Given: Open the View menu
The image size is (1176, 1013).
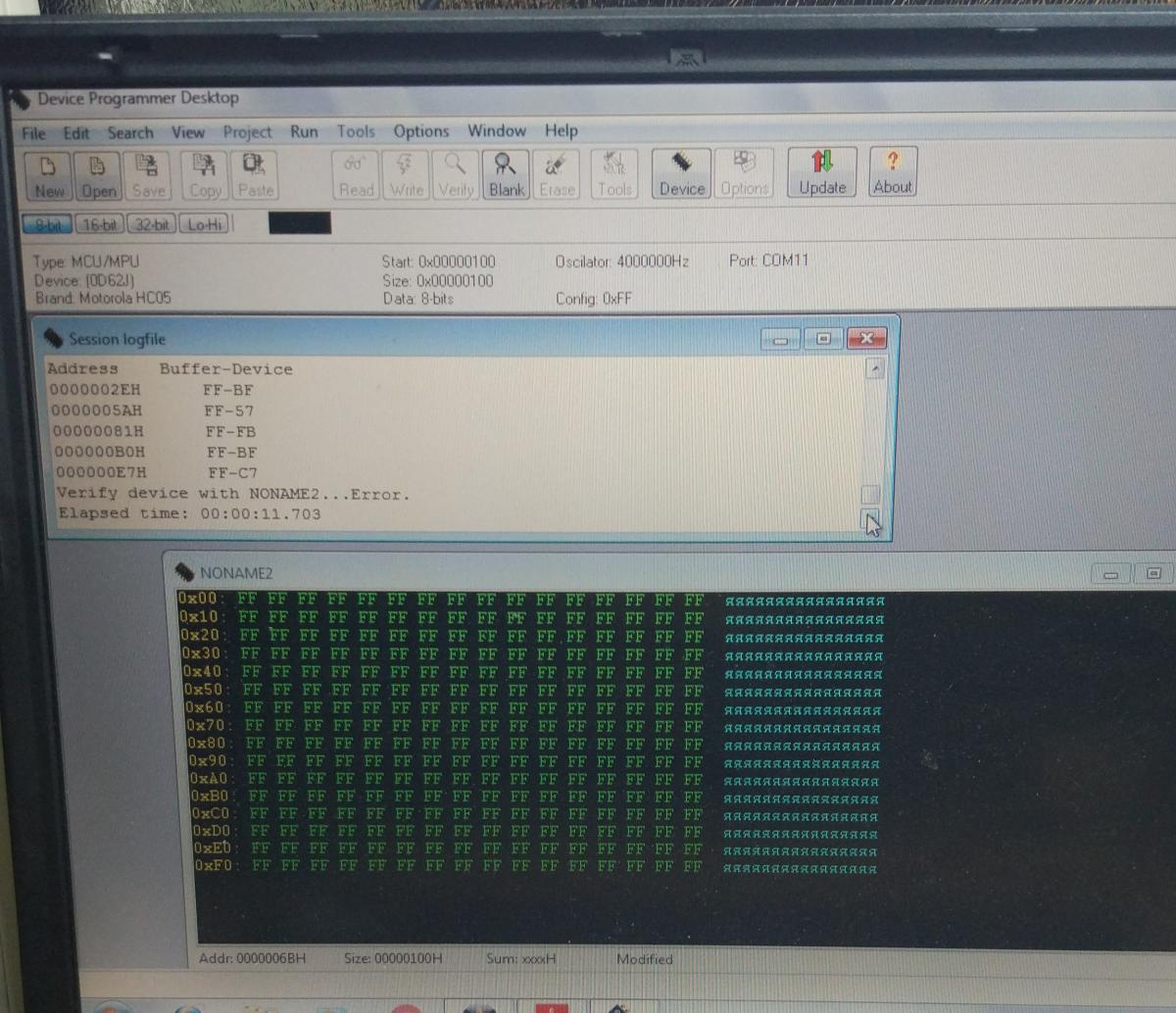Looking at the screenshot, I should [188, 132].
